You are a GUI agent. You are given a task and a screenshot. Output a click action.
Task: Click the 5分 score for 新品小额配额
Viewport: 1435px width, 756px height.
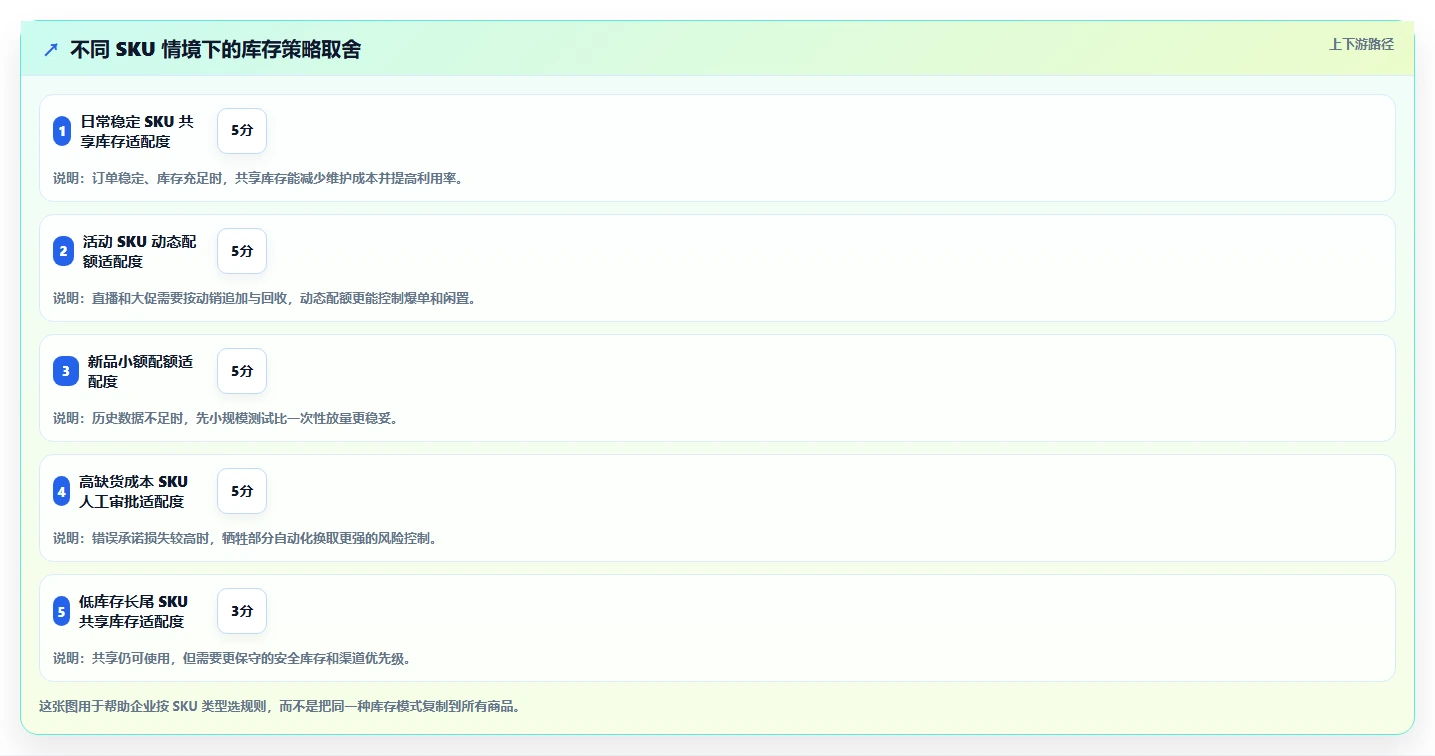point(242,371)
